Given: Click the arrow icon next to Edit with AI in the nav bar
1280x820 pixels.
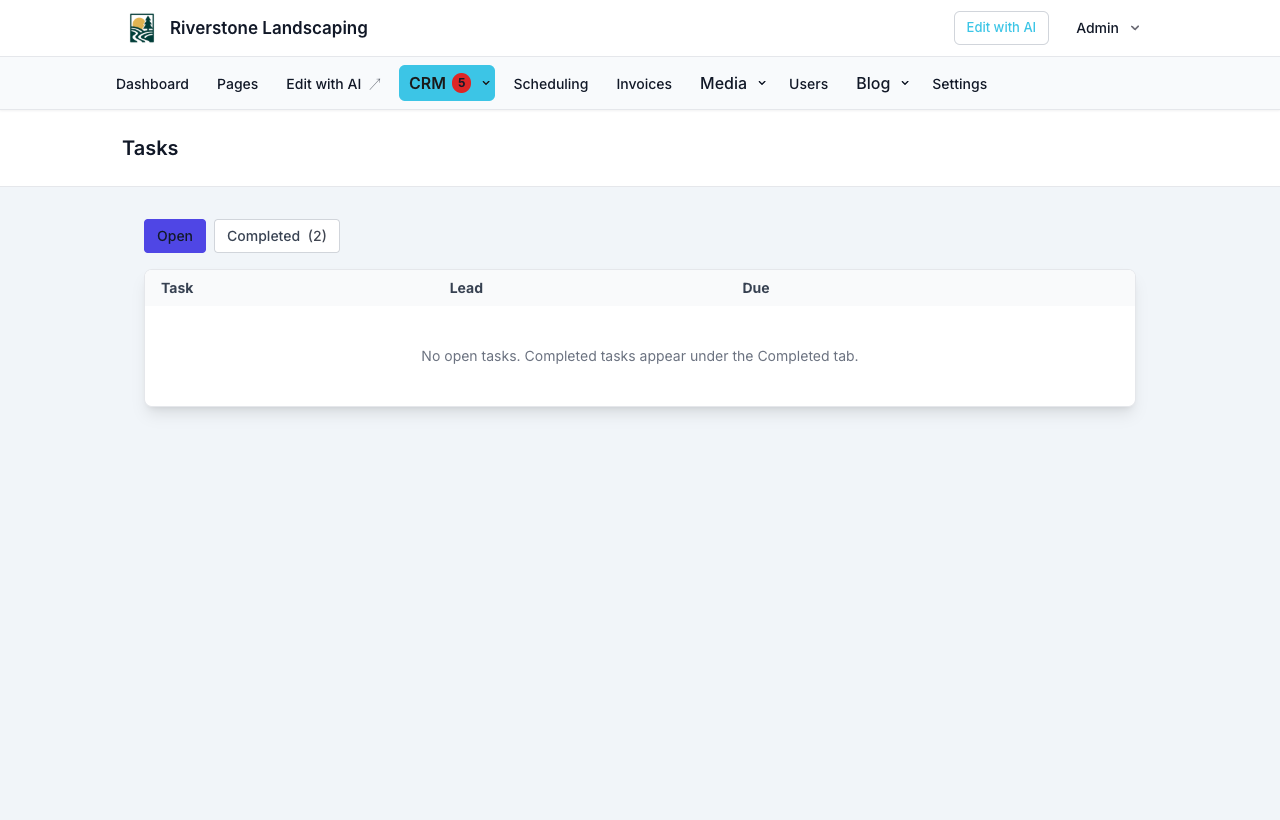Looking at the screenshot, I should (x=375, y=84).
